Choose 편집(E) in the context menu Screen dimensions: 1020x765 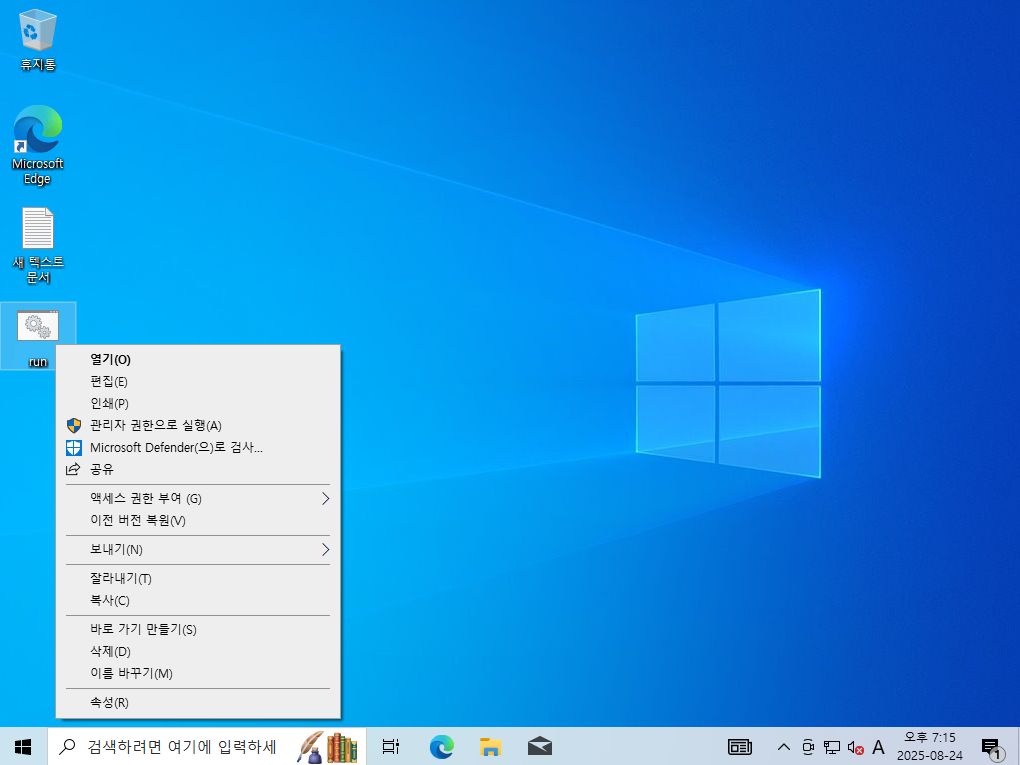coord(198,381)
